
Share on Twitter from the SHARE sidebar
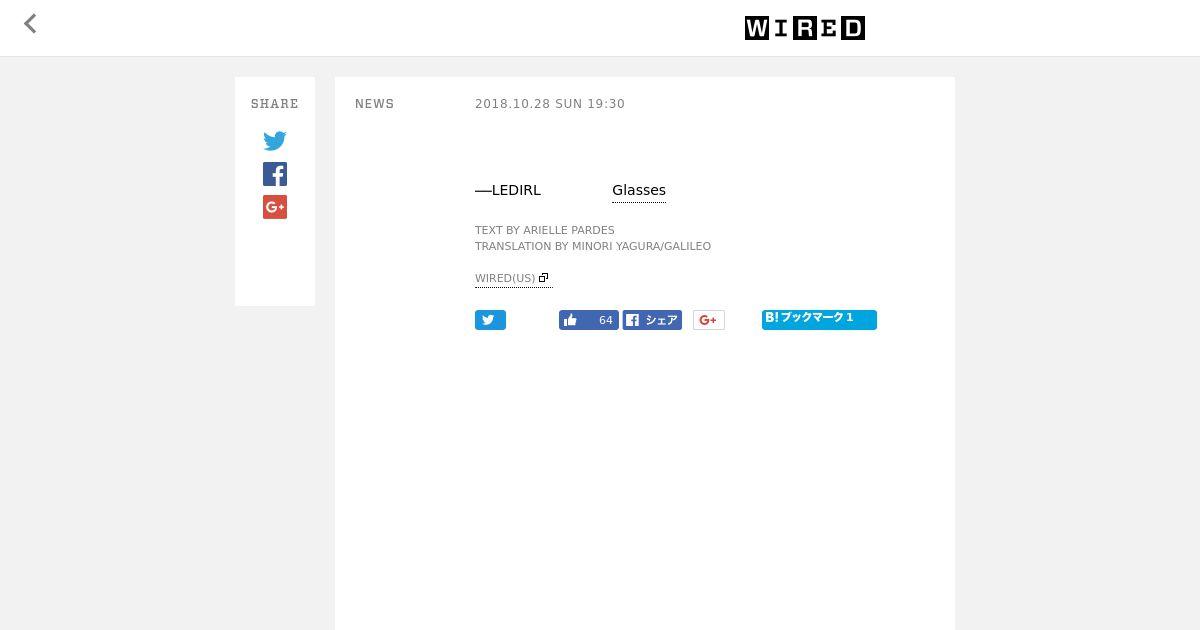275,141
